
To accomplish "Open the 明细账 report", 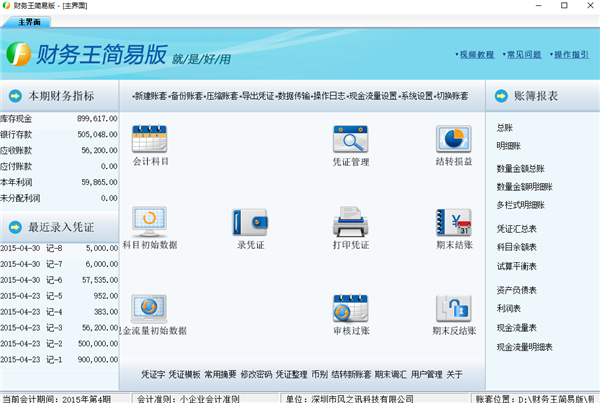I will pyautogui.click(x=509, y=146).
